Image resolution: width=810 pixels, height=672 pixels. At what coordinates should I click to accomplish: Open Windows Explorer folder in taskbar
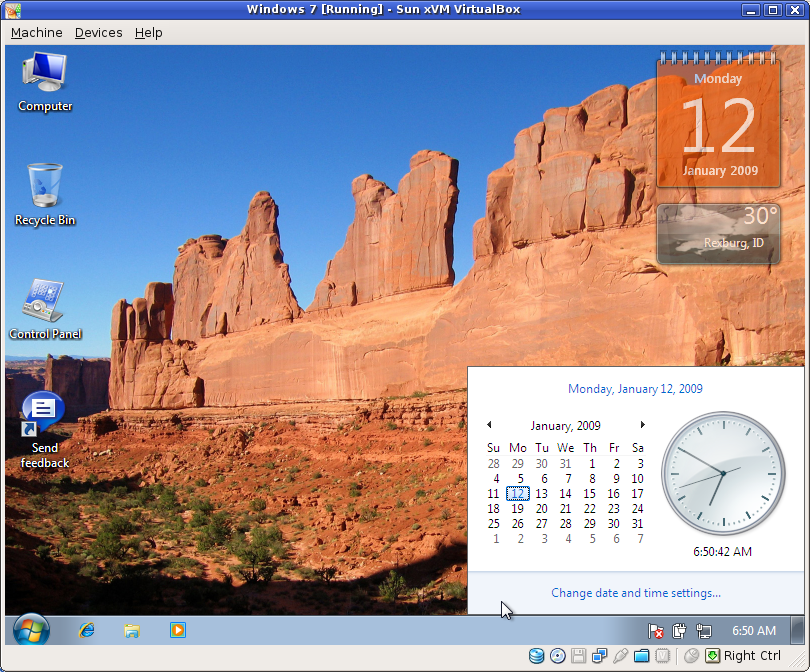click(131, 630)
